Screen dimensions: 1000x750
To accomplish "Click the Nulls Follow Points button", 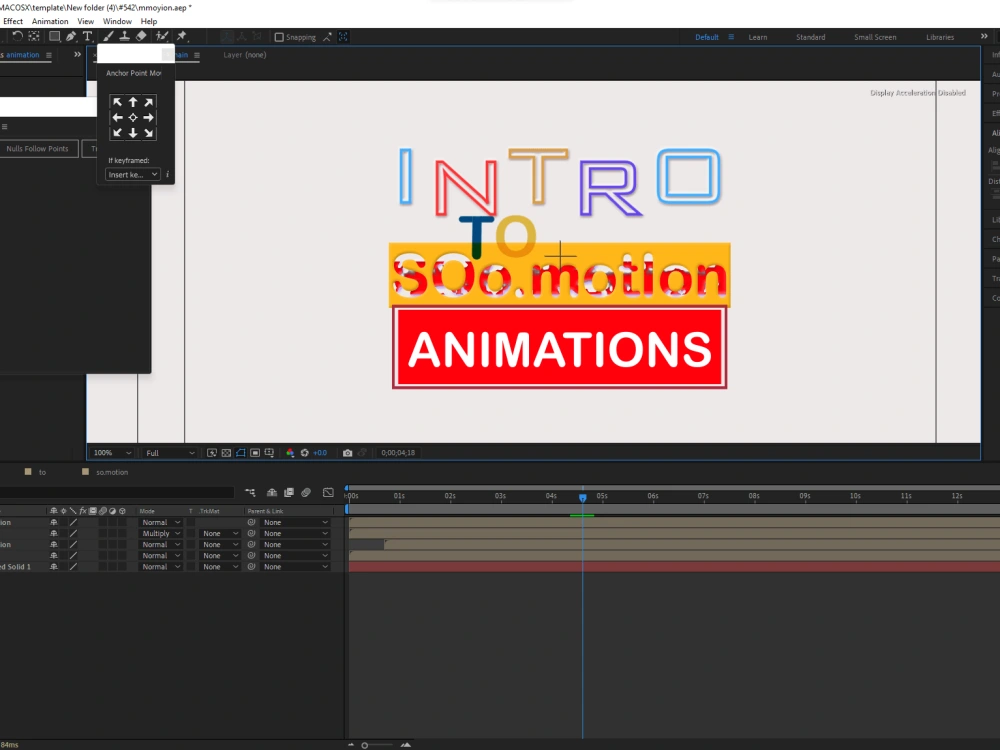I will pos(39,148).
